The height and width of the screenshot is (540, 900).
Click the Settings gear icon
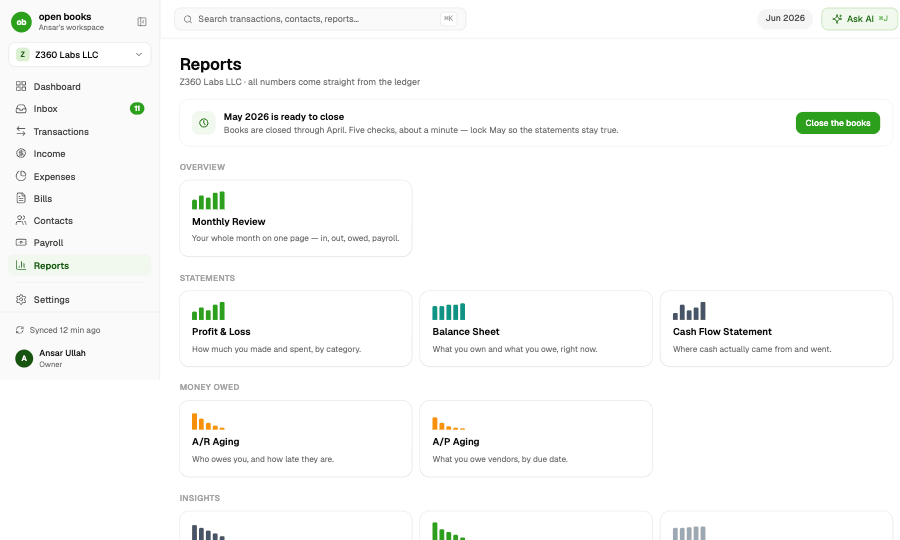(x=21, y=300)
